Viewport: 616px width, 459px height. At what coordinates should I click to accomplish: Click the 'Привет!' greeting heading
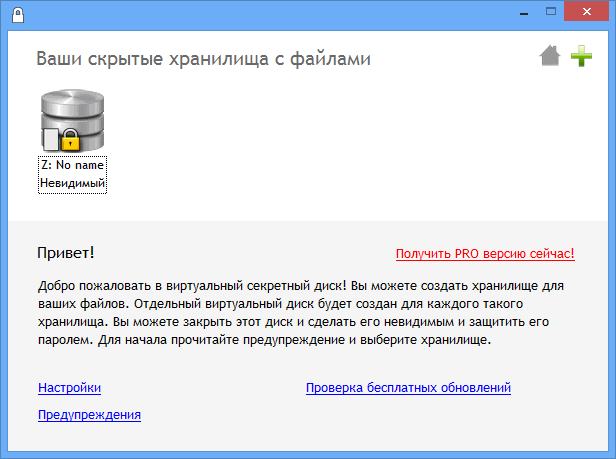coord(66,253)
